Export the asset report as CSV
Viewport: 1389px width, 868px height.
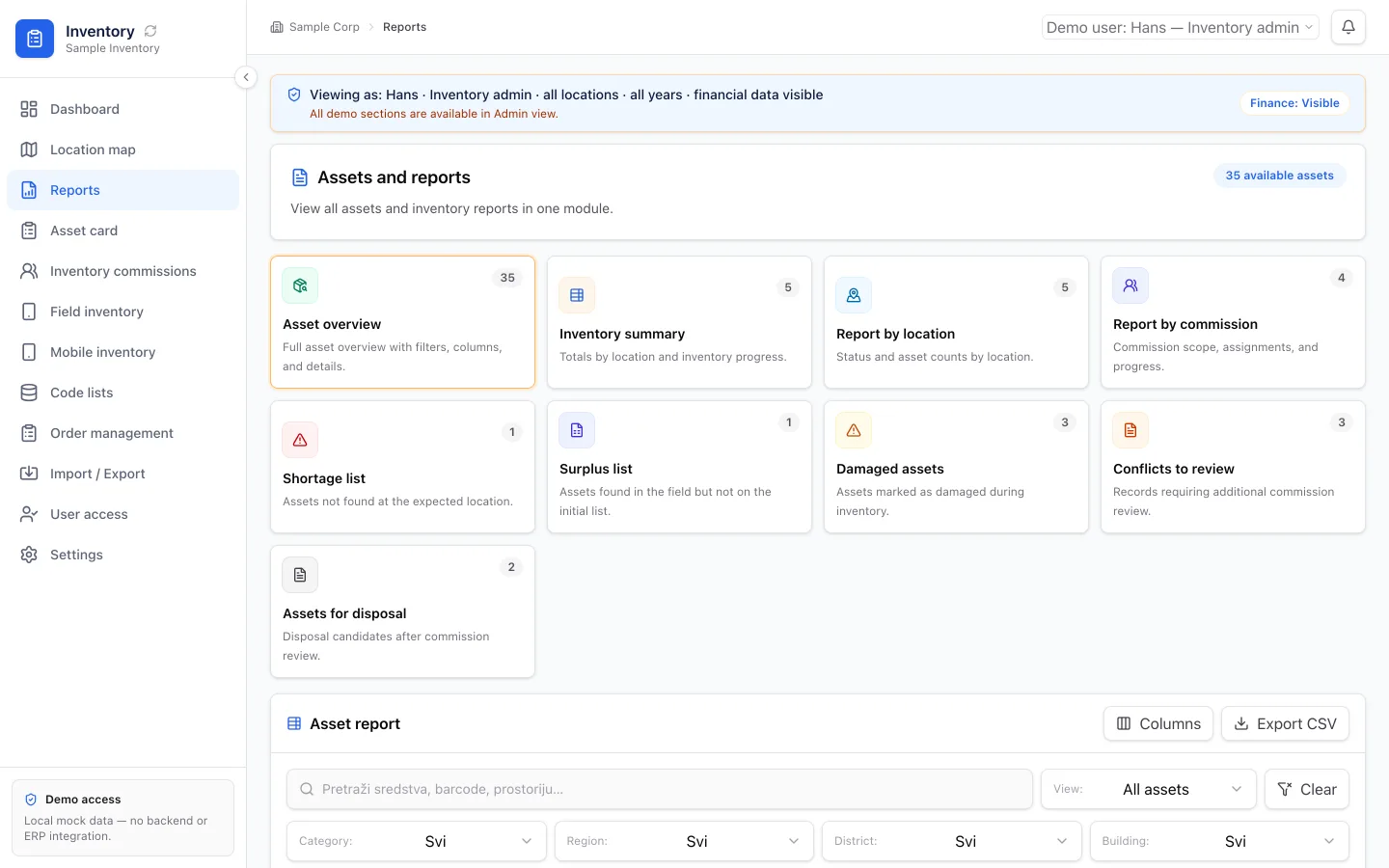pyautogui.click(x=1285, y=723)
